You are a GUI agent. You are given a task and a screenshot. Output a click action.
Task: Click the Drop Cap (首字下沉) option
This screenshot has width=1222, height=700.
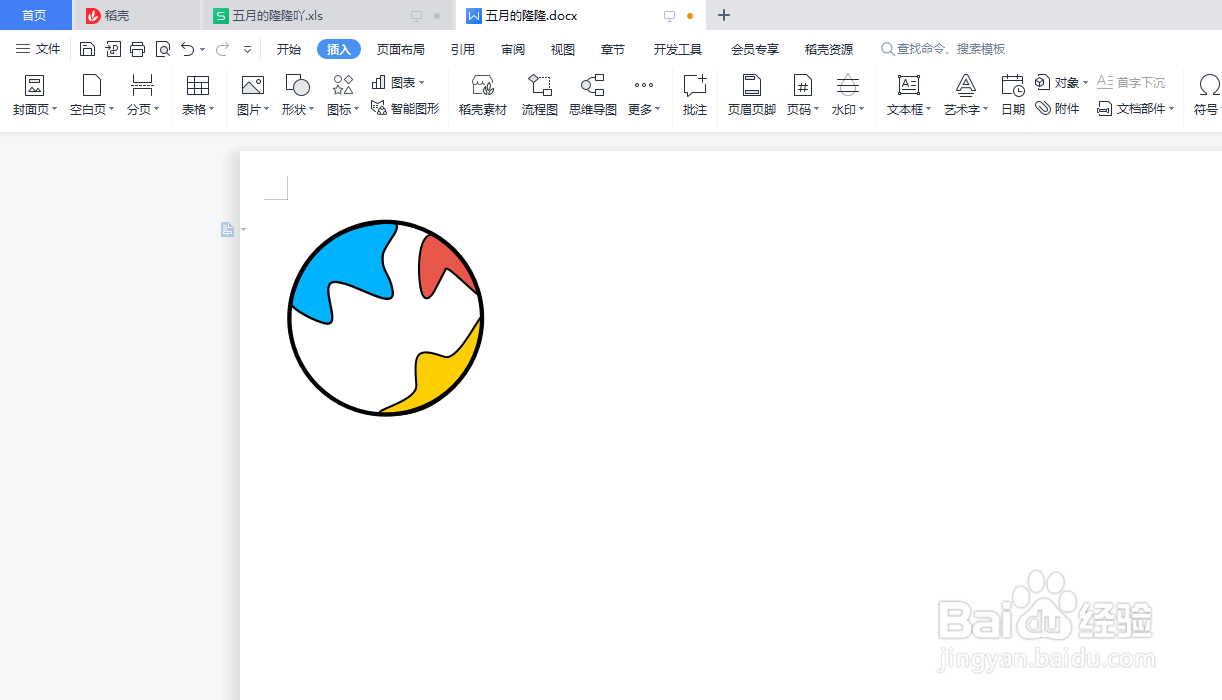tap(1131, 82)
